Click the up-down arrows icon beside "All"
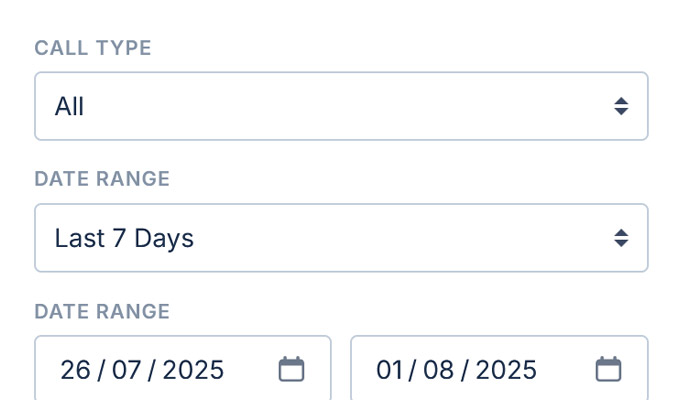The height and width of the screenshot is (400, 682). pos(621,106)
